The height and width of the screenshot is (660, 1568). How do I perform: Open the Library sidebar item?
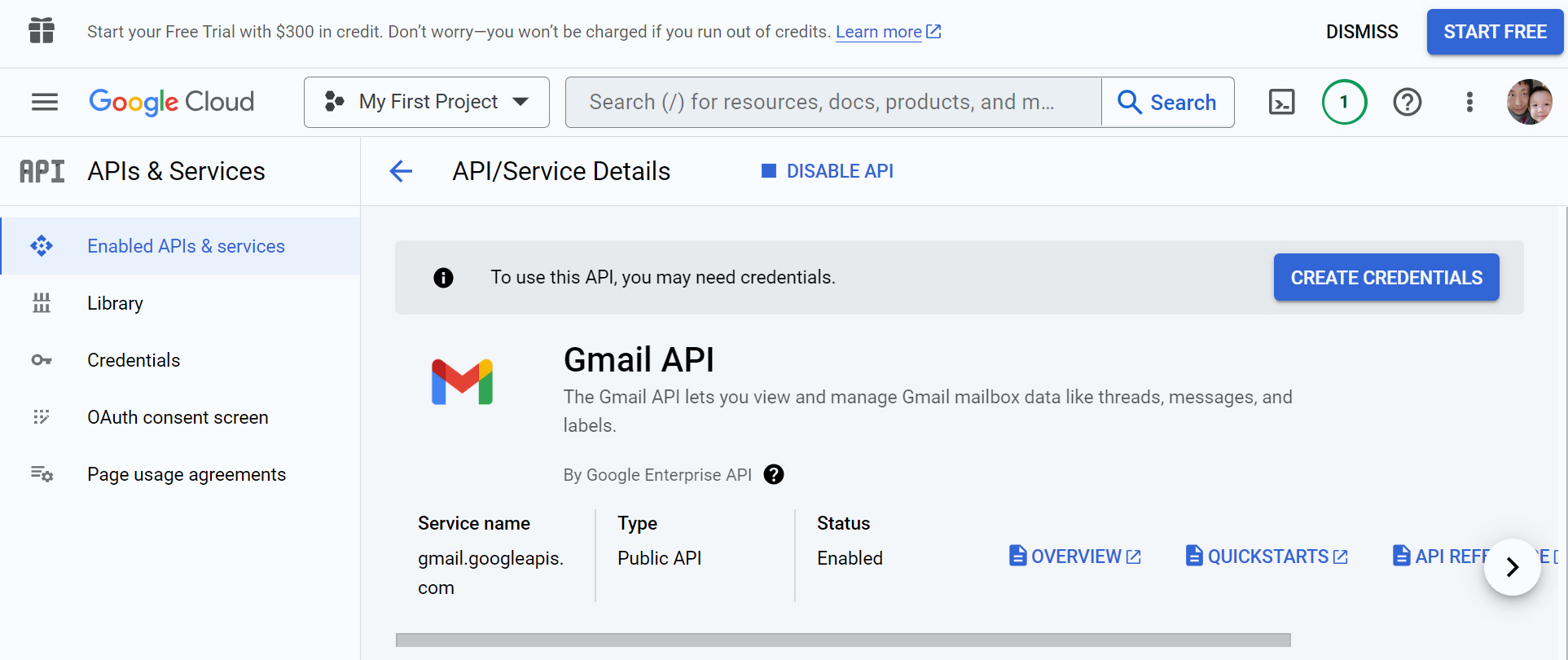click(115, 303)
